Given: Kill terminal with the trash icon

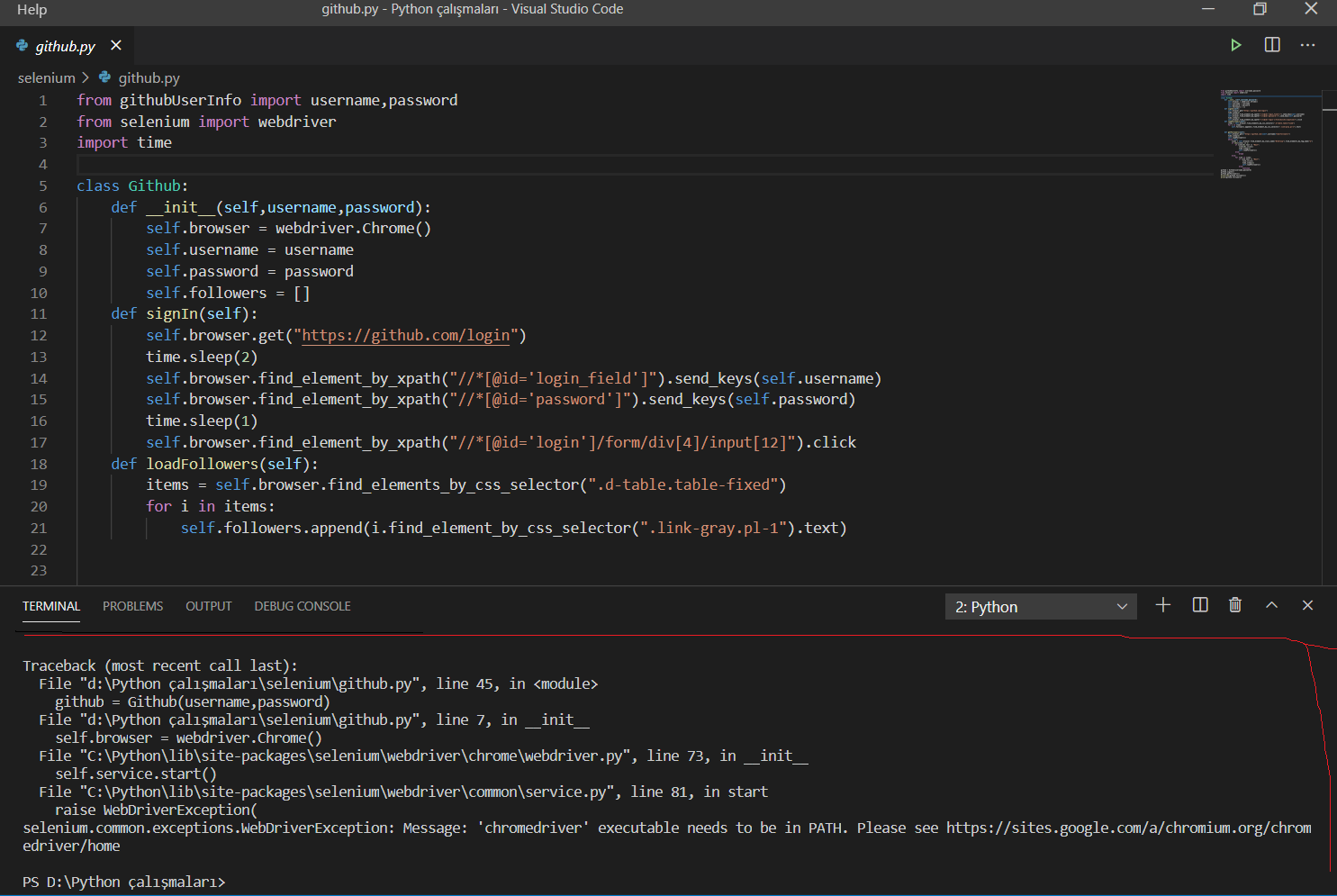Looking at the screenshot, I should pos(1235,605).
